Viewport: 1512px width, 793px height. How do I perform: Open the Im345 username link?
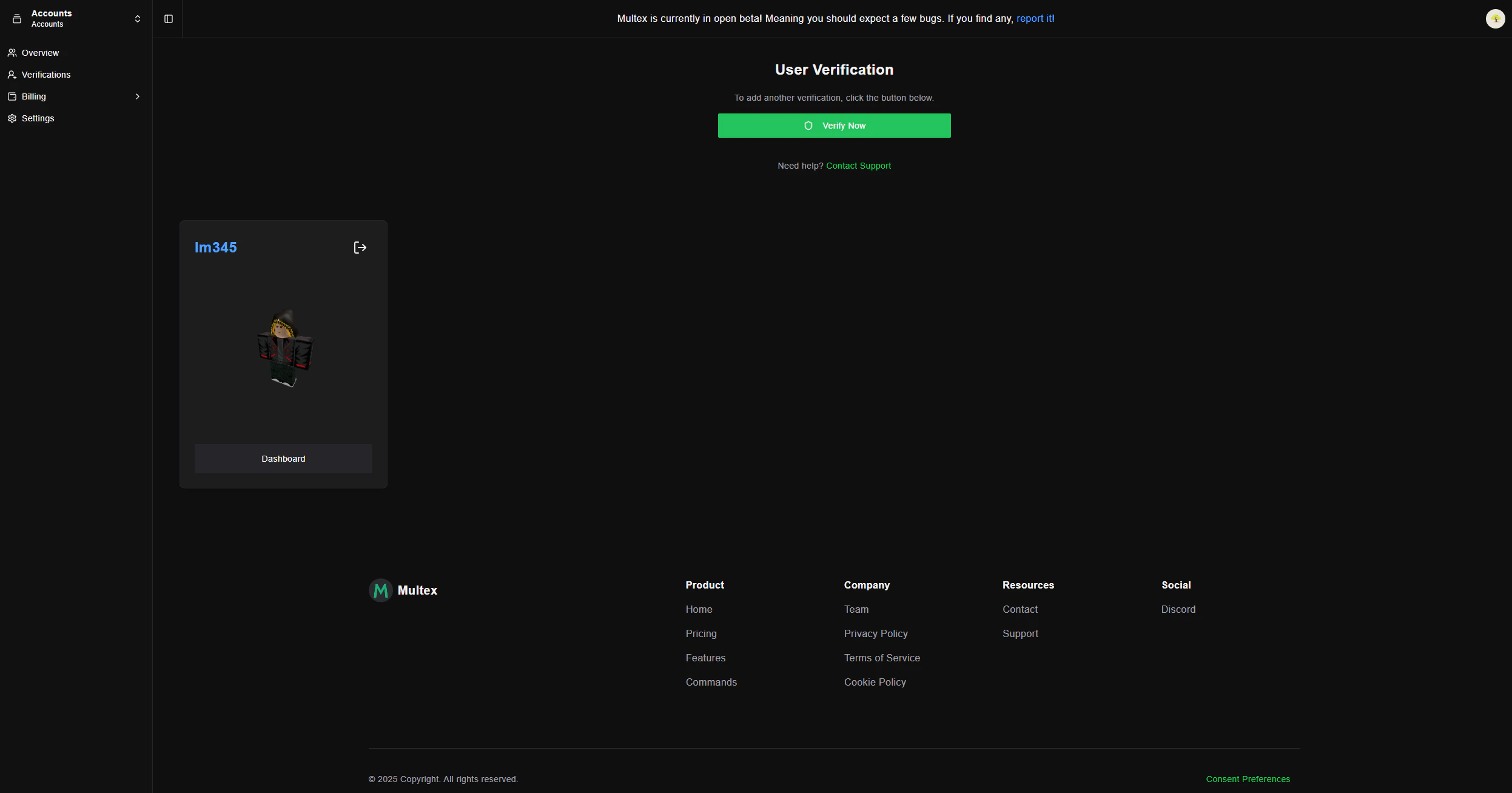tap(216, 248)
